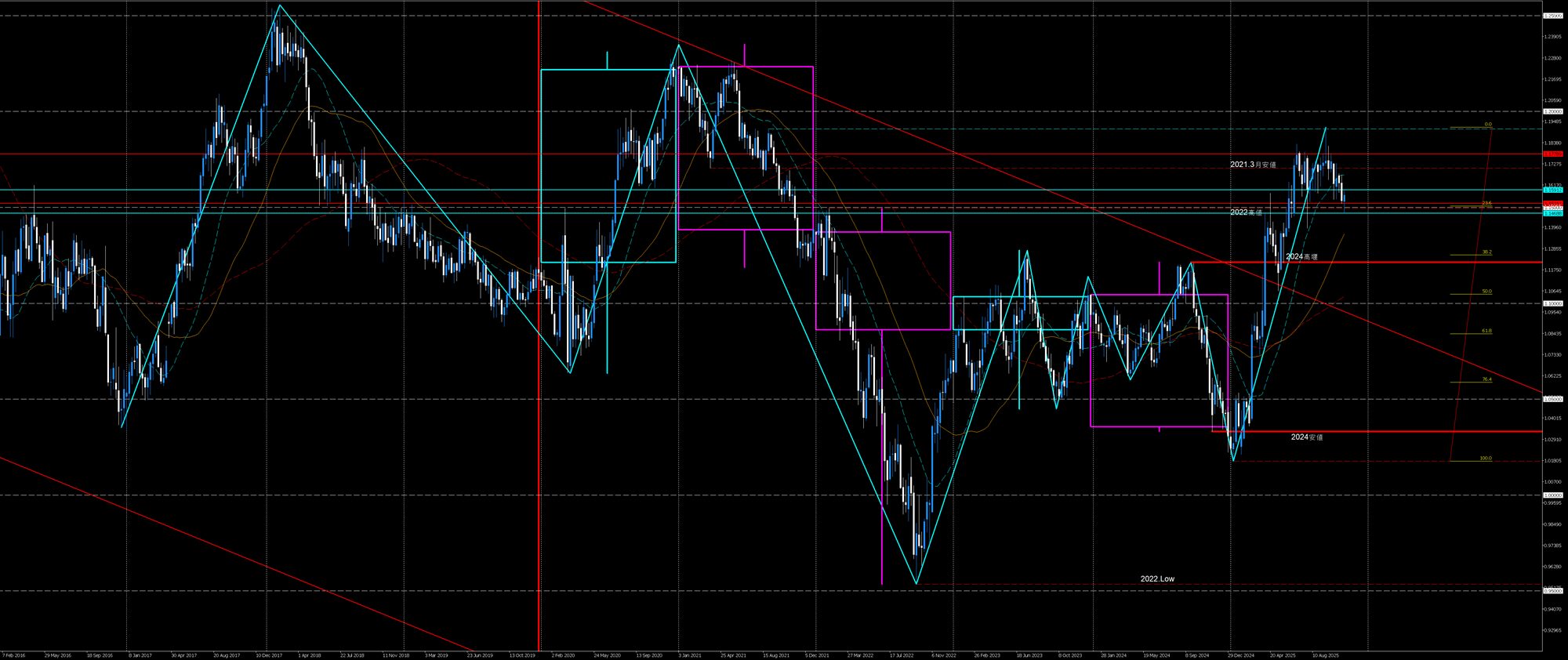Click the Fibonacci 76.4 level label
1568x660 pixels.
[1486, 379]
